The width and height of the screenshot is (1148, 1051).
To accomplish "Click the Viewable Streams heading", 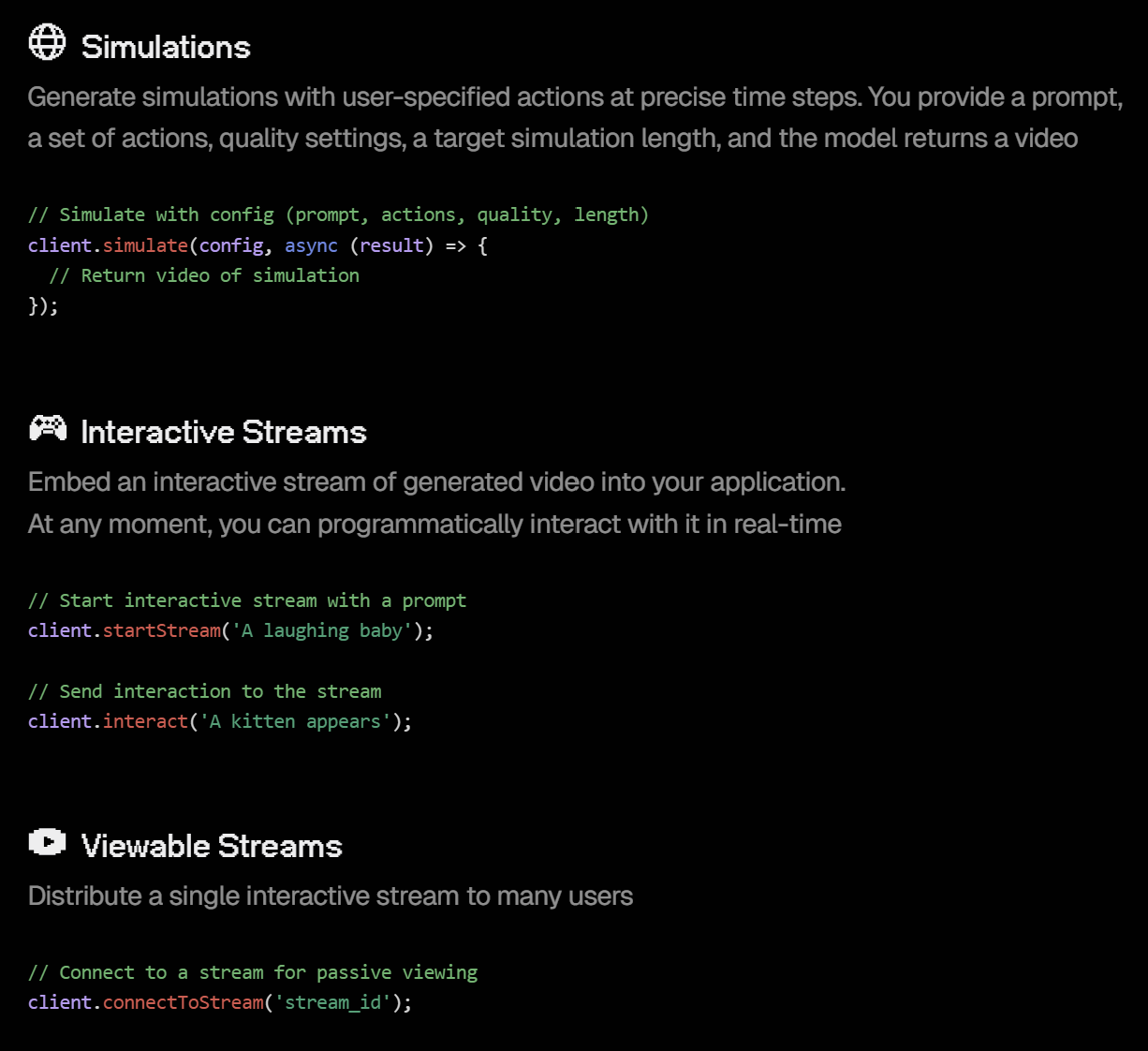I will click(x=212, y=847).
